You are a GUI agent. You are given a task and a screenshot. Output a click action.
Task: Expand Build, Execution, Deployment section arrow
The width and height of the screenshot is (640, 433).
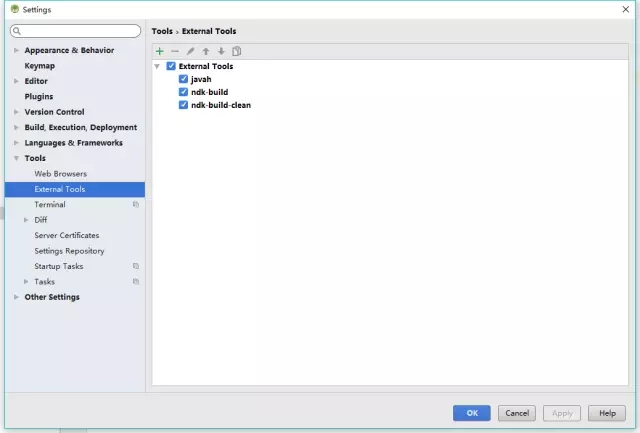point(16,127)
